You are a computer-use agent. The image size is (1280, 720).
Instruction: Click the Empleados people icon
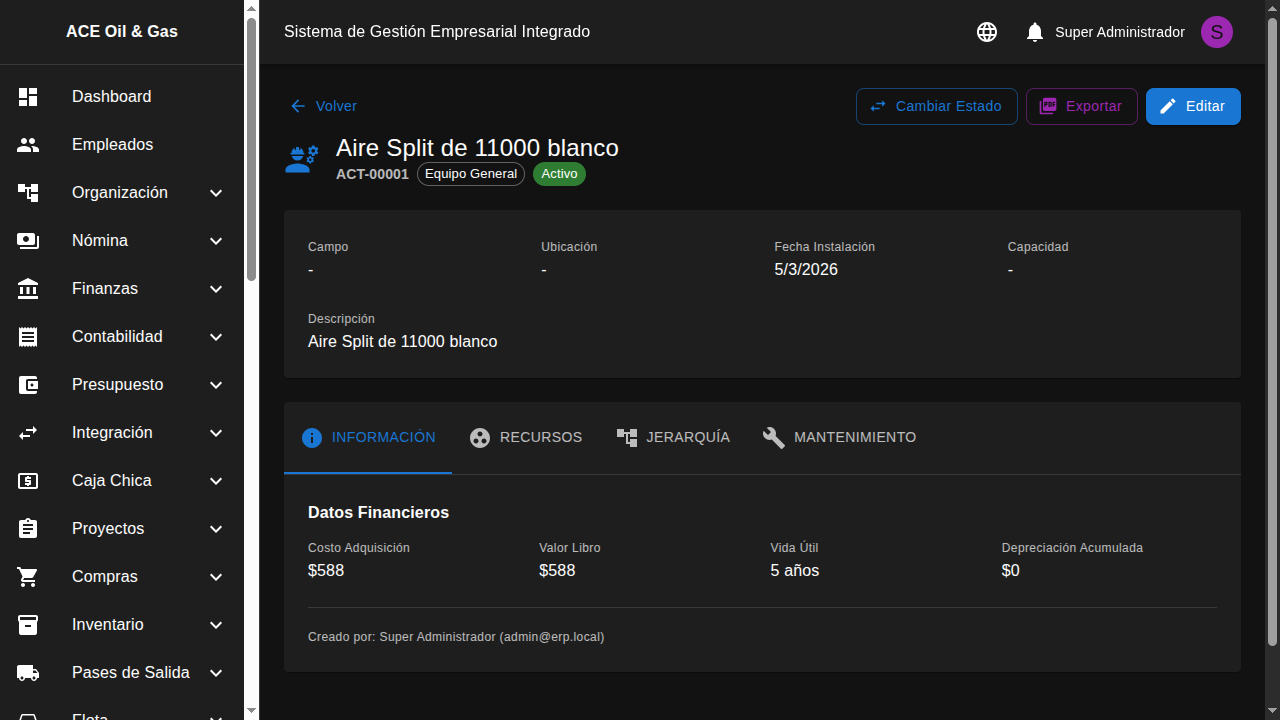(x=28, y=145)
